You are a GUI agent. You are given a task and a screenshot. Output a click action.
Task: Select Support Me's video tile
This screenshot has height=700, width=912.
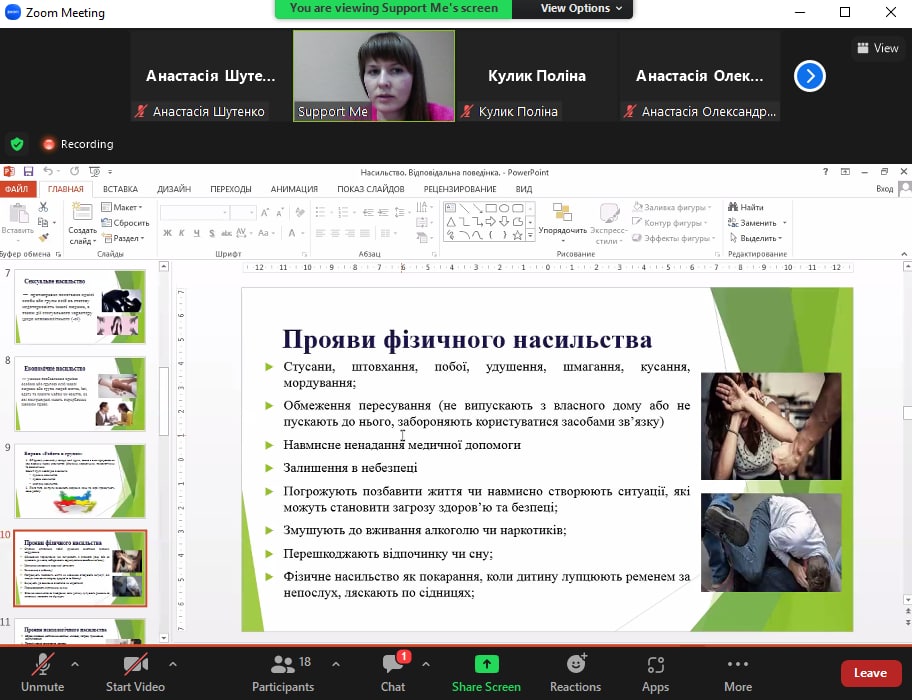(x=373, y=76)
